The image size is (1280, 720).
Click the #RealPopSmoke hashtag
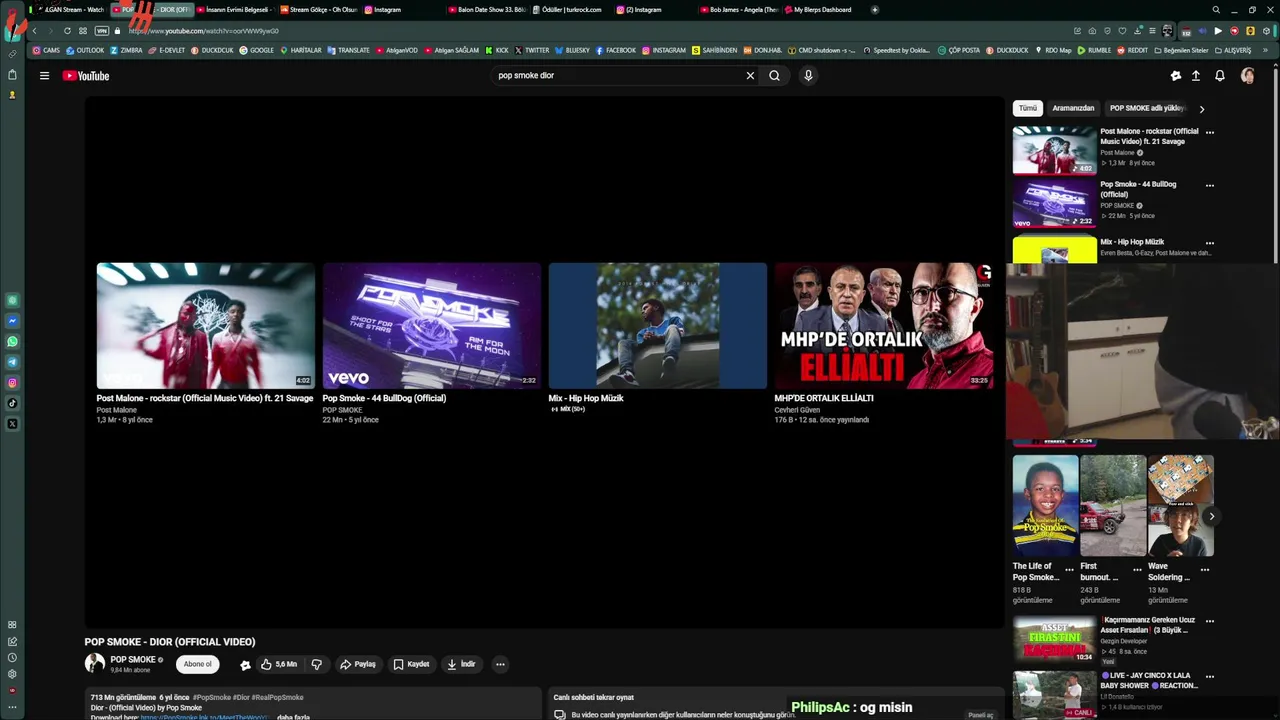point(277,697)
